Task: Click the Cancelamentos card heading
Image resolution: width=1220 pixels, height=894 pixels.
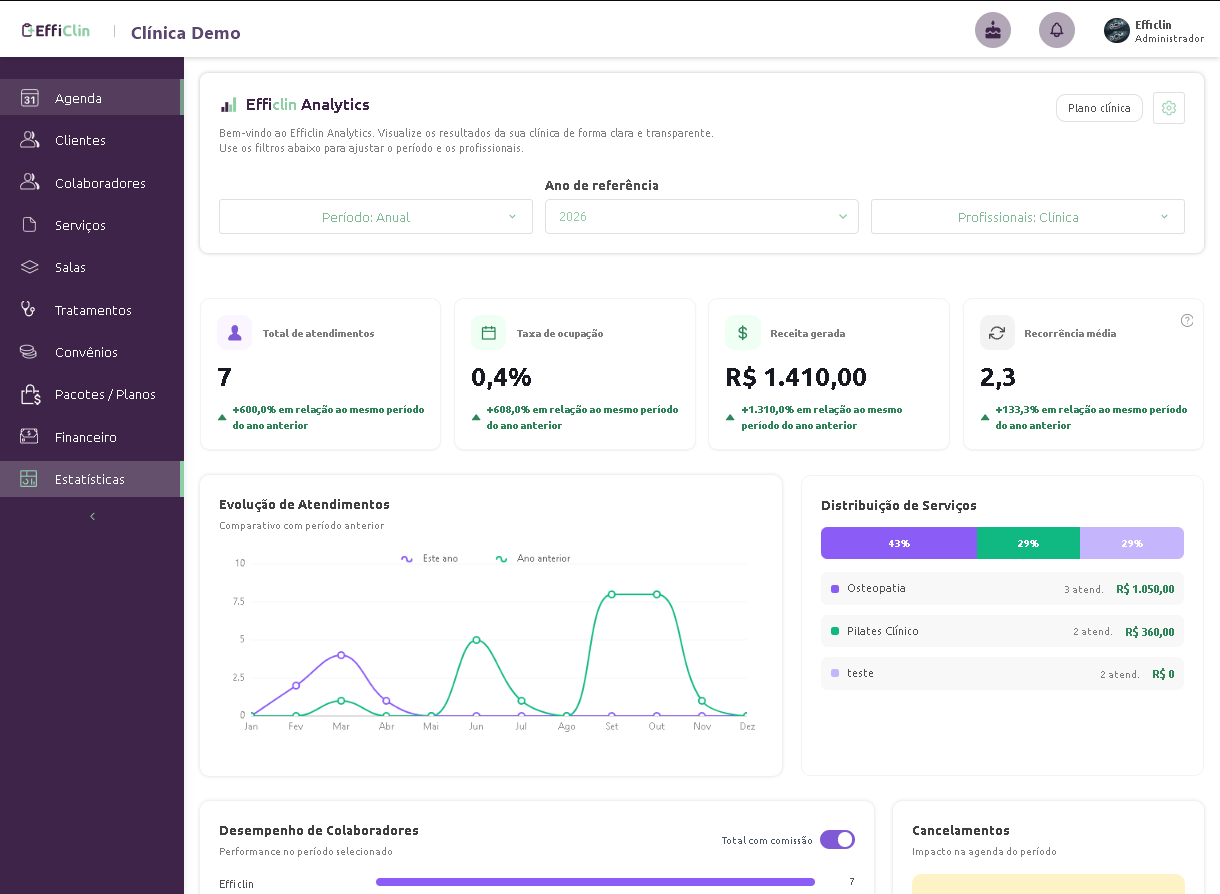Action: click(961, 830)
